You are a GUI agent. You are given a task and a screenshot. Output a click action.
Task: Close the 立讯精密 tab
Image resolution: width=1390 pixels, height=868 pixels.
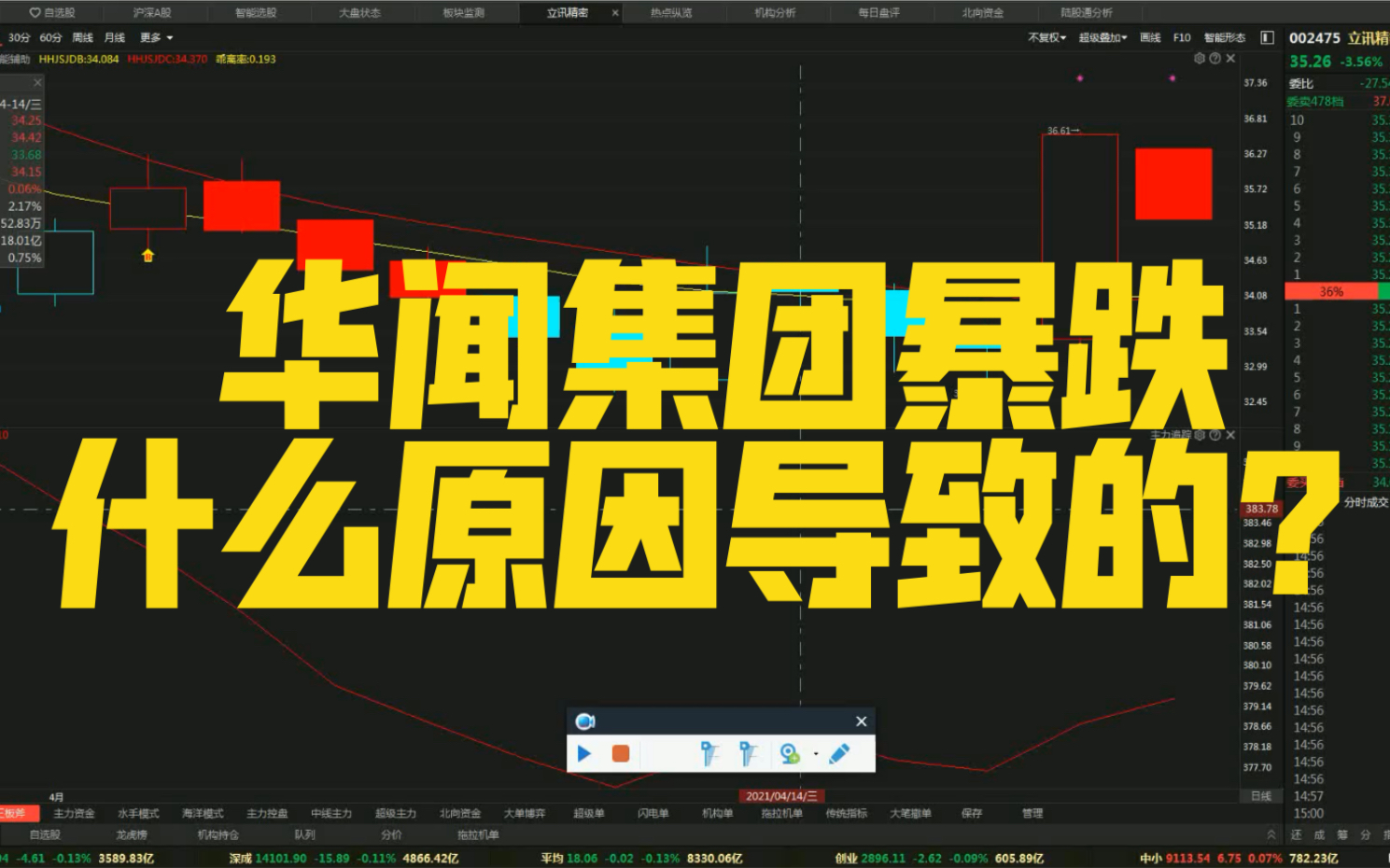[614, 13]
